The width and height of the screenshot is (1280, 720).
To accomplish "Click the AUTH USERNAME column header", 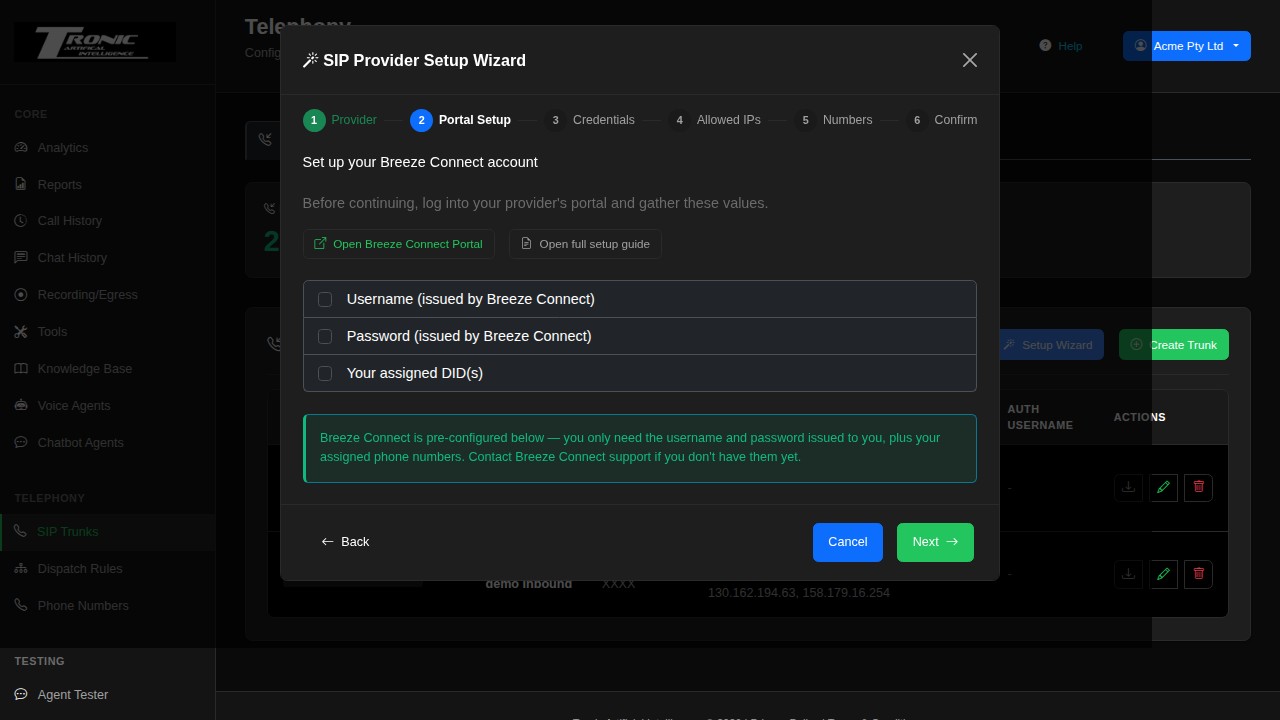I will tap(1040, 417).
